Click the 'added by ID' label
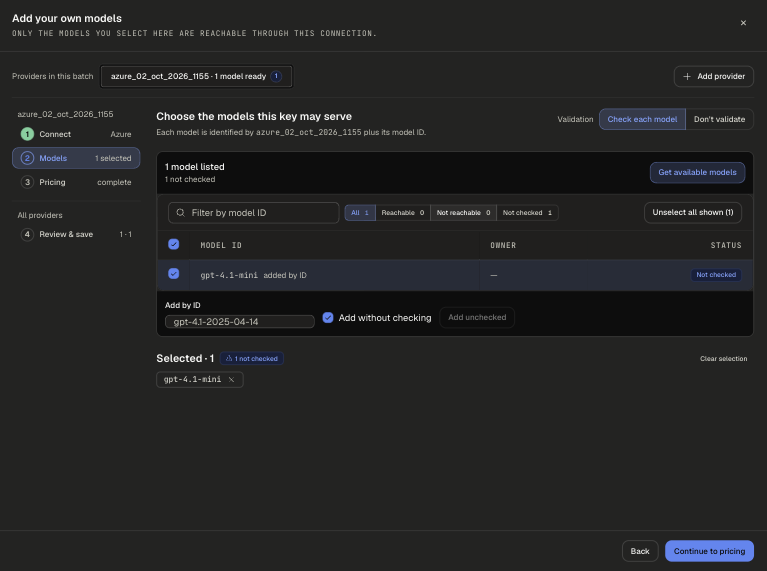767x571 pixels. 285,275
